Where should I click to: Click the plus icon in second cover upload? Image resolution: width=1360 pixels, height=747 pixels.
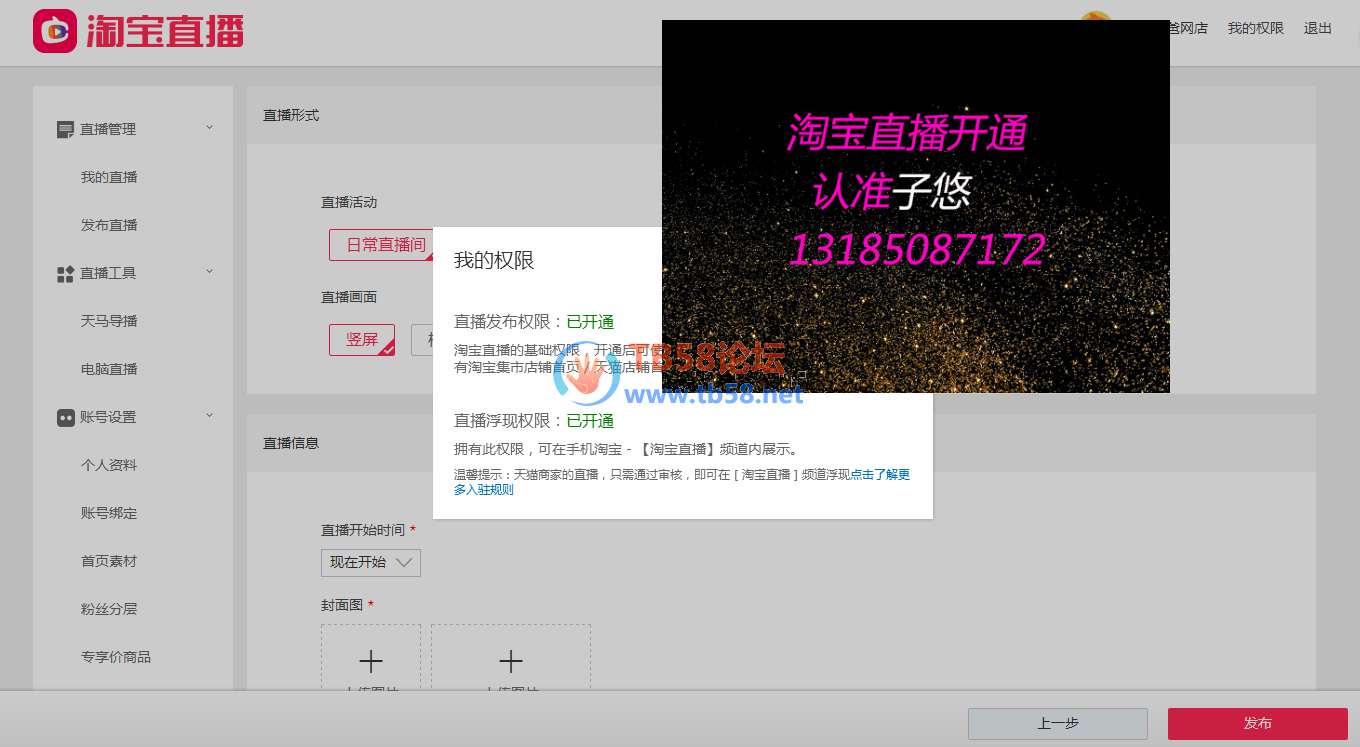[x=511, y=661]
